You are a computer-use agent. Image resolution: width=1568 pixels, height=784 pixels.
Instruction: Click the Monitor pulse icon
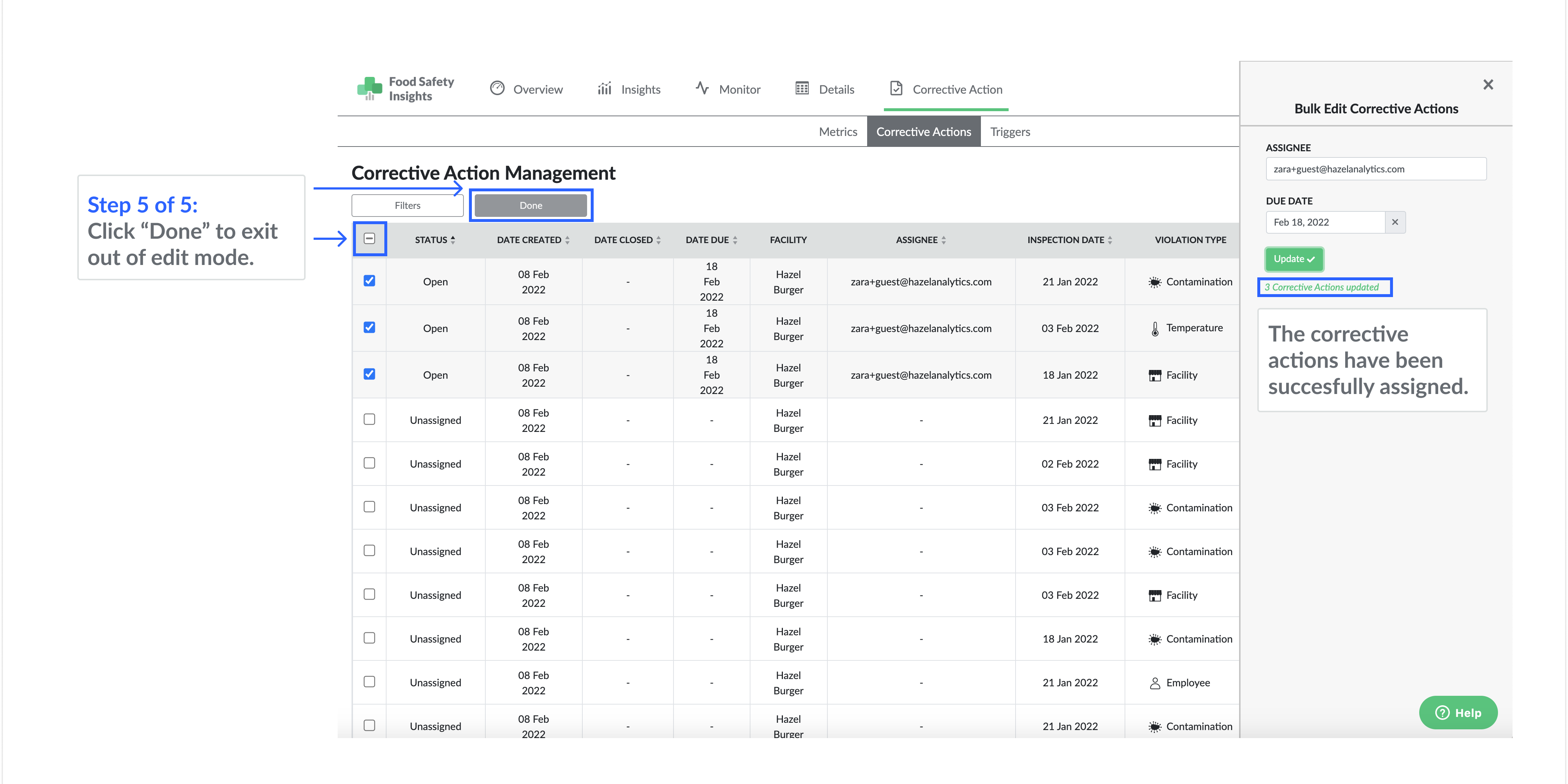[x=702, y=88]
